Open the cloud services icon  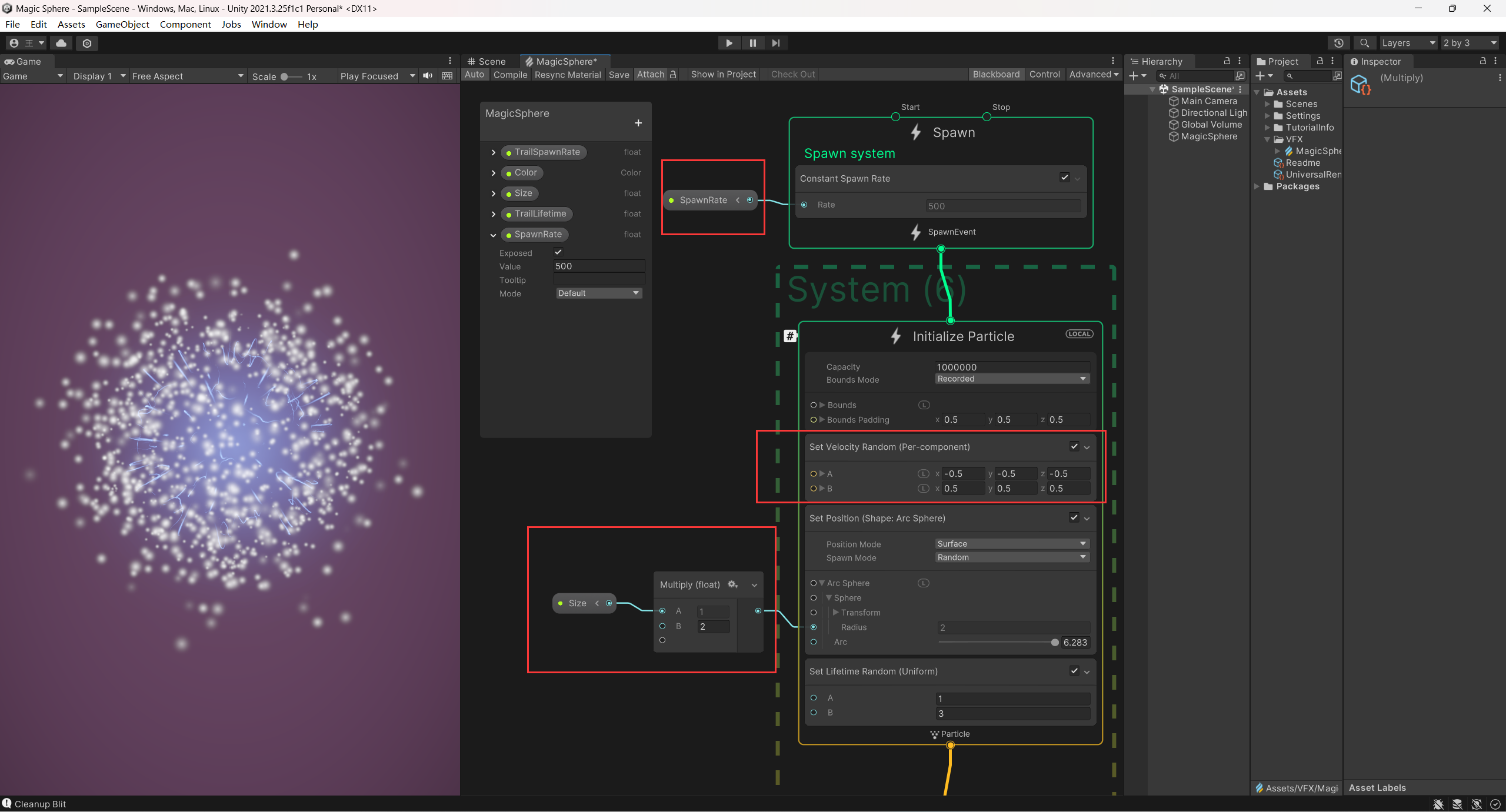(x=61, y=43)
